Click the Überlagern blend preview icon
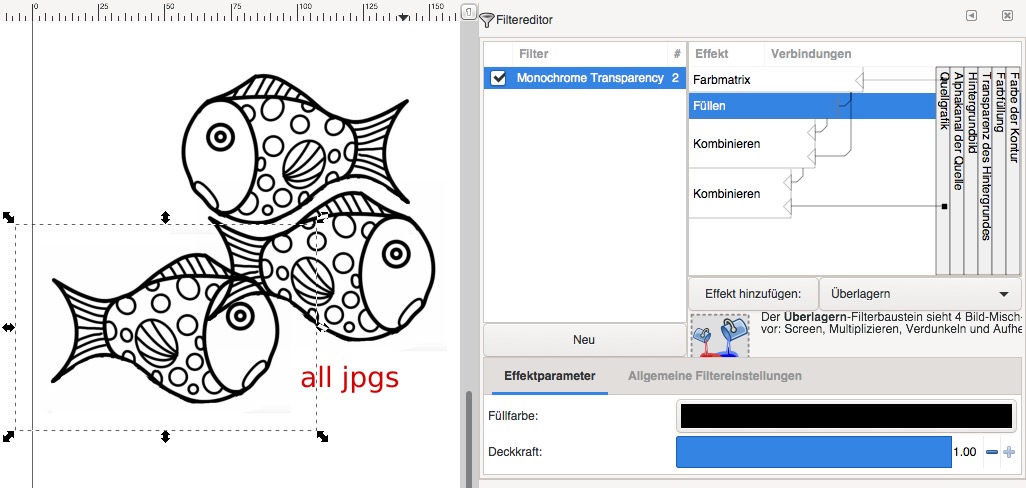Screen dimensions: 1026x488 click(x=718, y=338)
